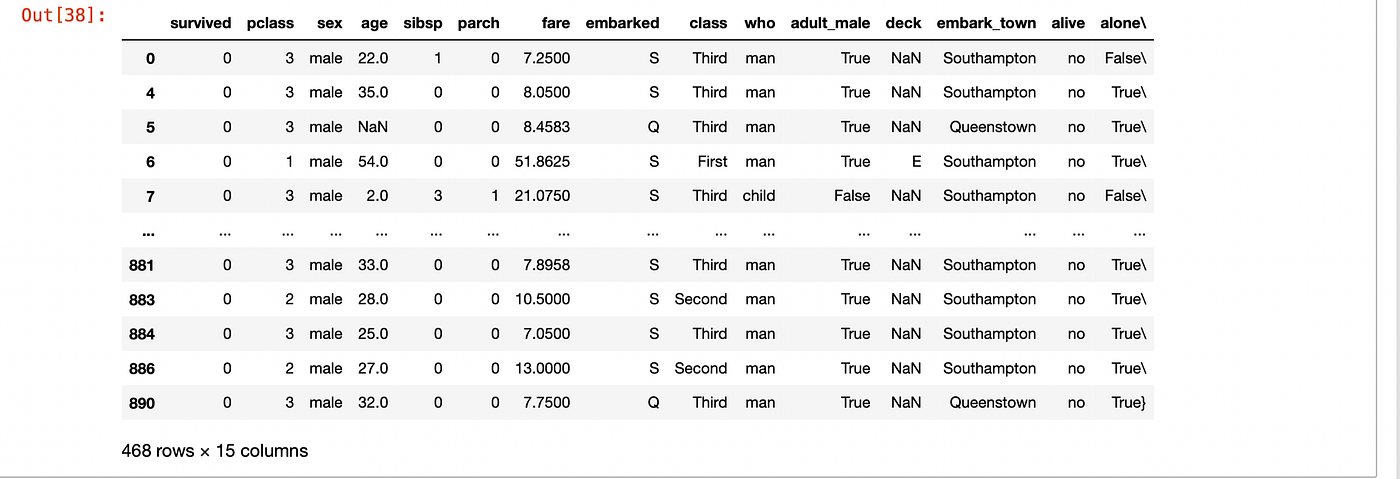Click the 'survived' column header
This screenshot has width=1400, height=479.
[200, 23]
